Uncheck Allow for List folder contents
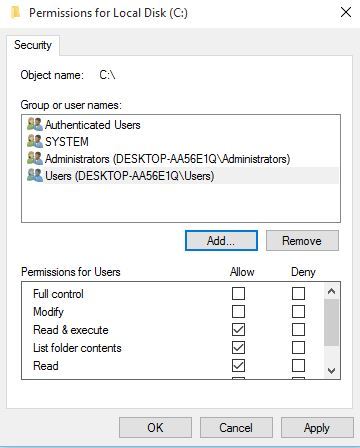Screen dimensions: 360x448 [x=238, y=348]
